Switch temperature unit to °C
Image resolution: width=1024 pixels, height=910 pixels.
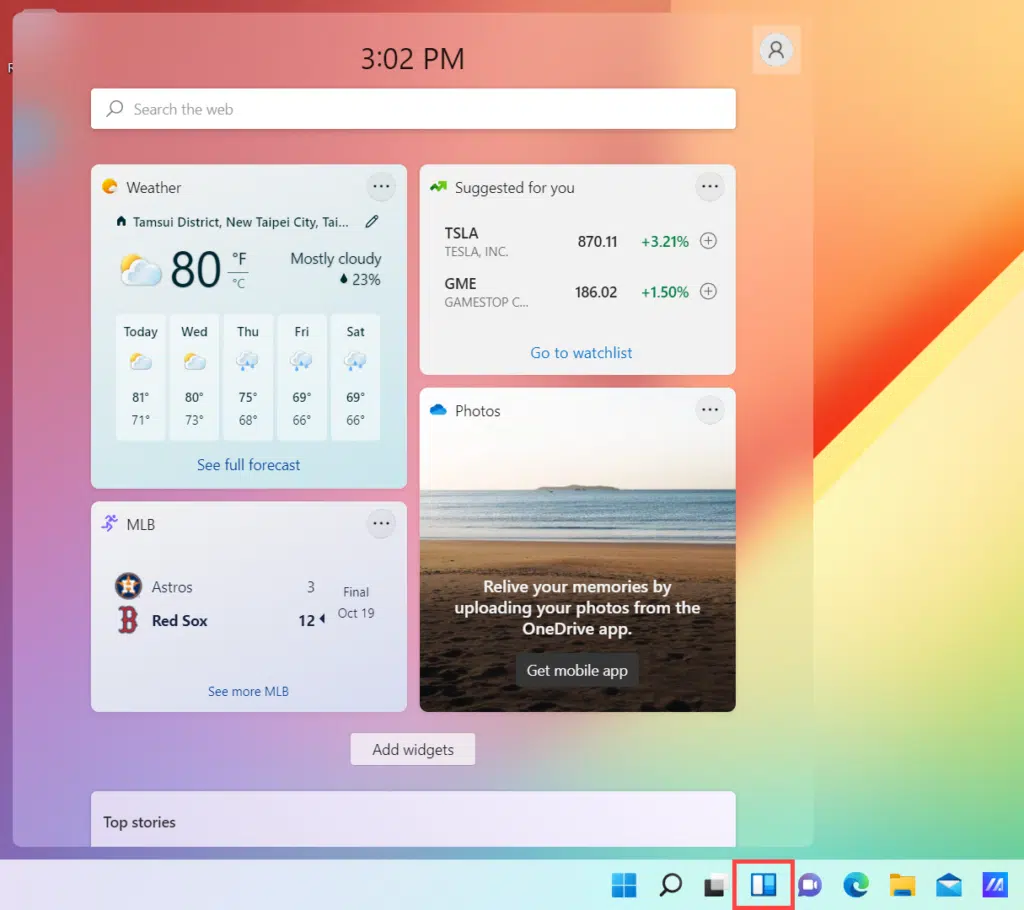point(239,284)
